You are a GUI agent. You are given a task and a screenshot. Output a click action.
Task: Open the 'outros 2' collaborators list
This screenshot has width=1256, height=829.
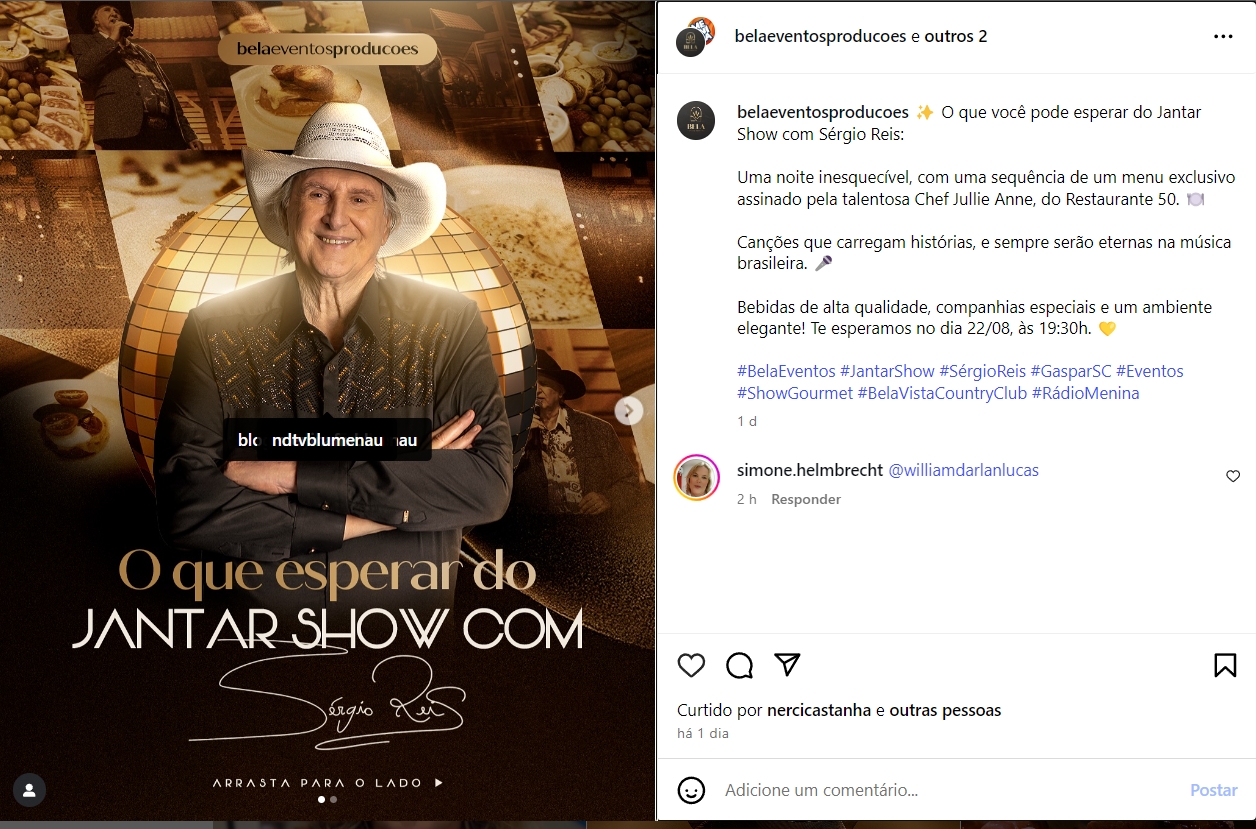pyautogui.click(x=956, y=36)
